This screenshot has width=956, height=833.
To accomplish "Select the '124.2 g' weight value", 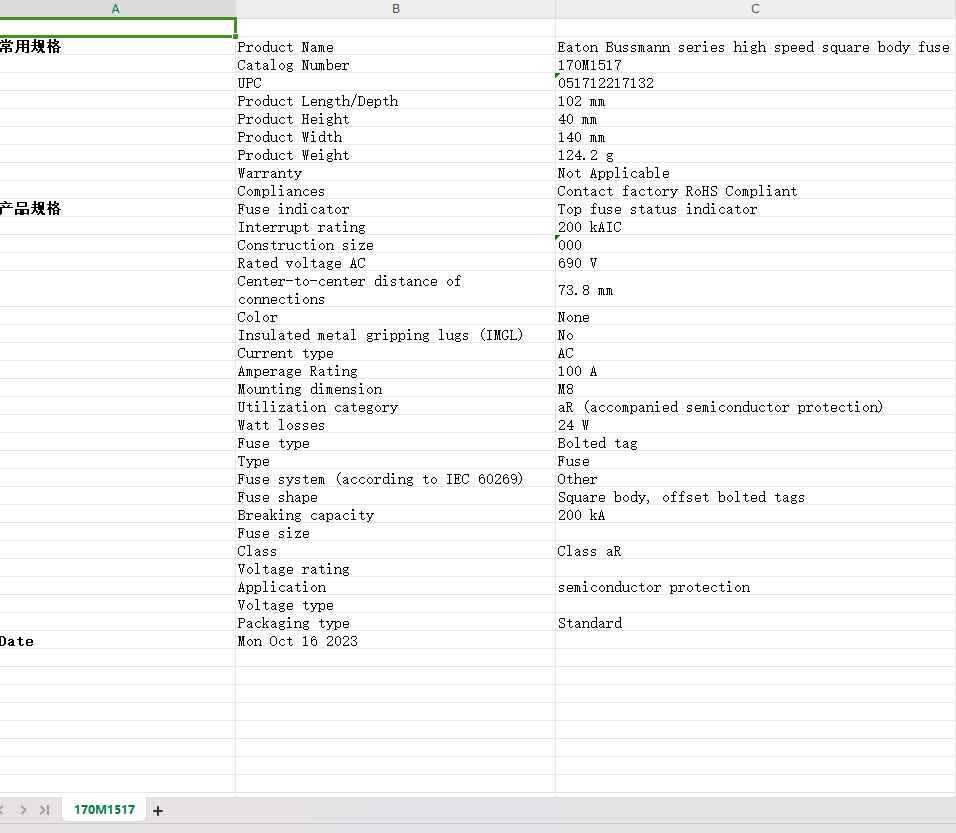I will (x=756, y=155).
